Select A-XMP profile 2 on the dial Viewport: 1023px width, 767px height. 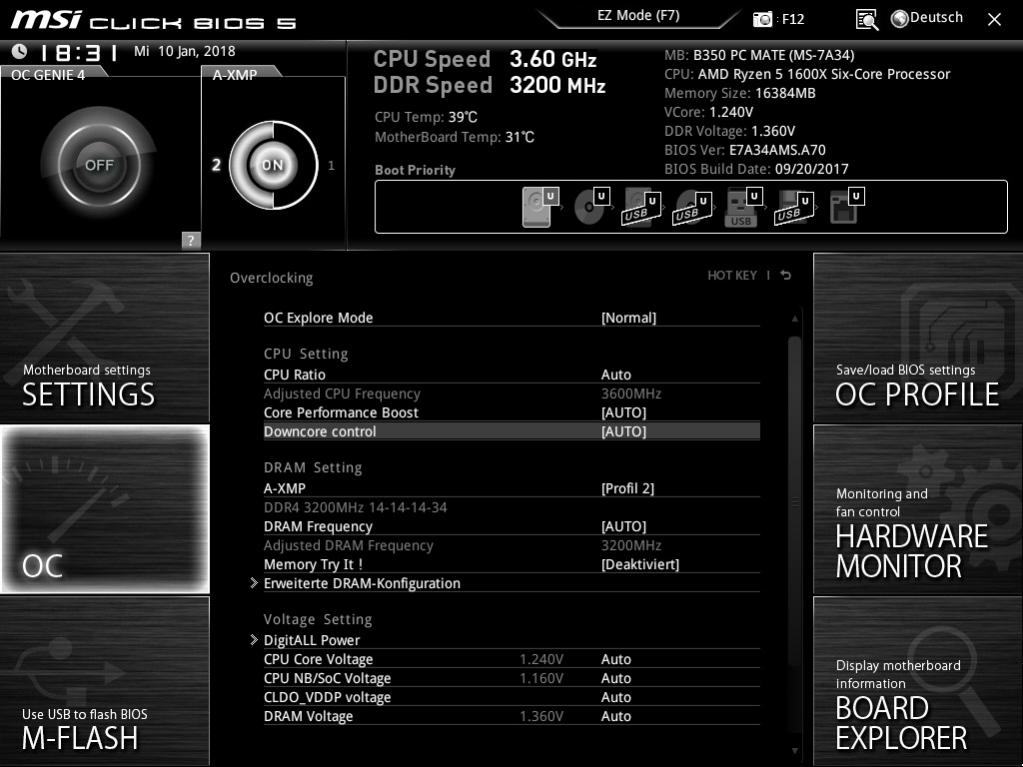click(x=216, y=165)
